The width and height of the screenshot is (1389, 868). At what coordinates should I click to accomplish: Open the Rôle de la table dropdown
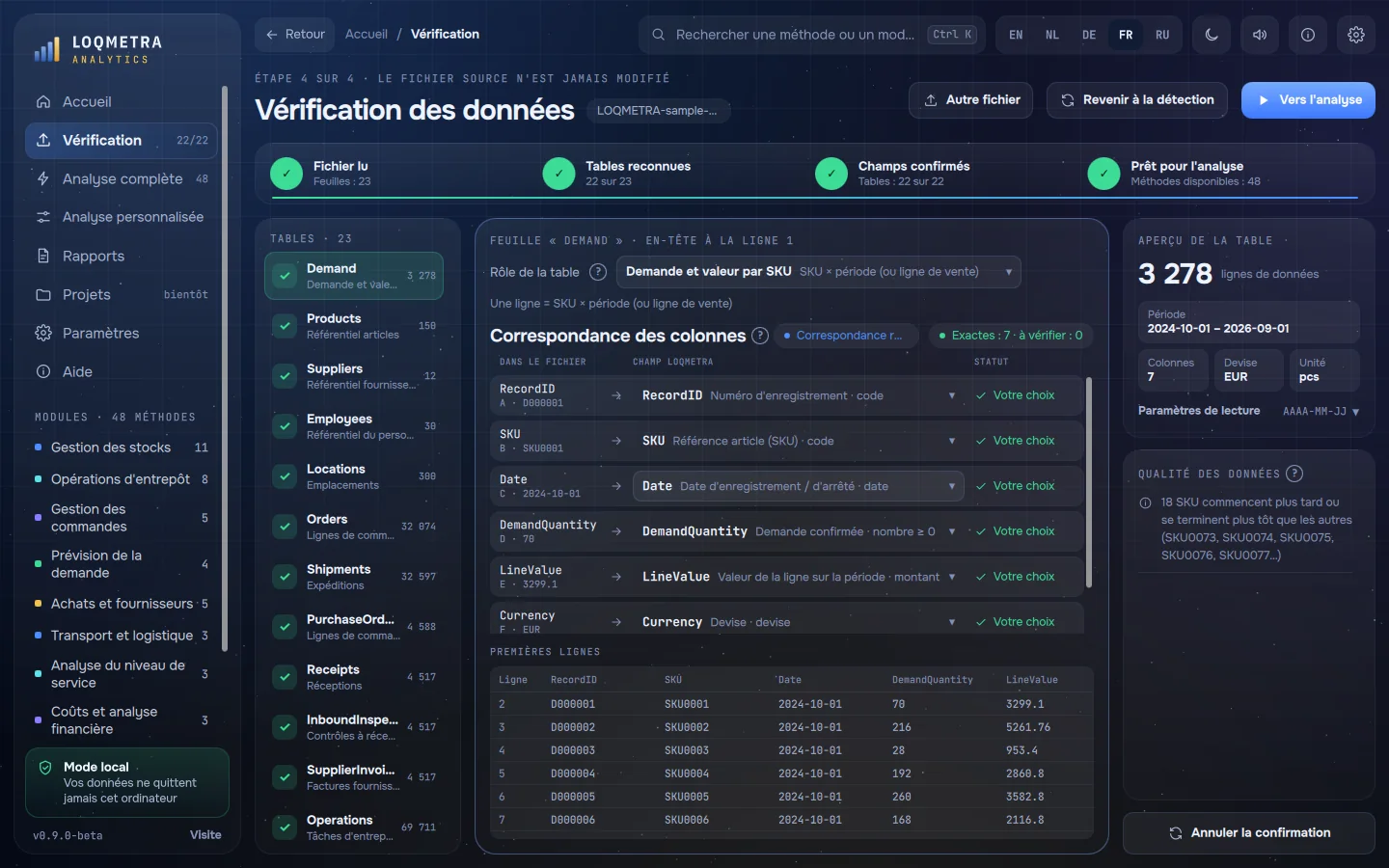click(818, 272)
